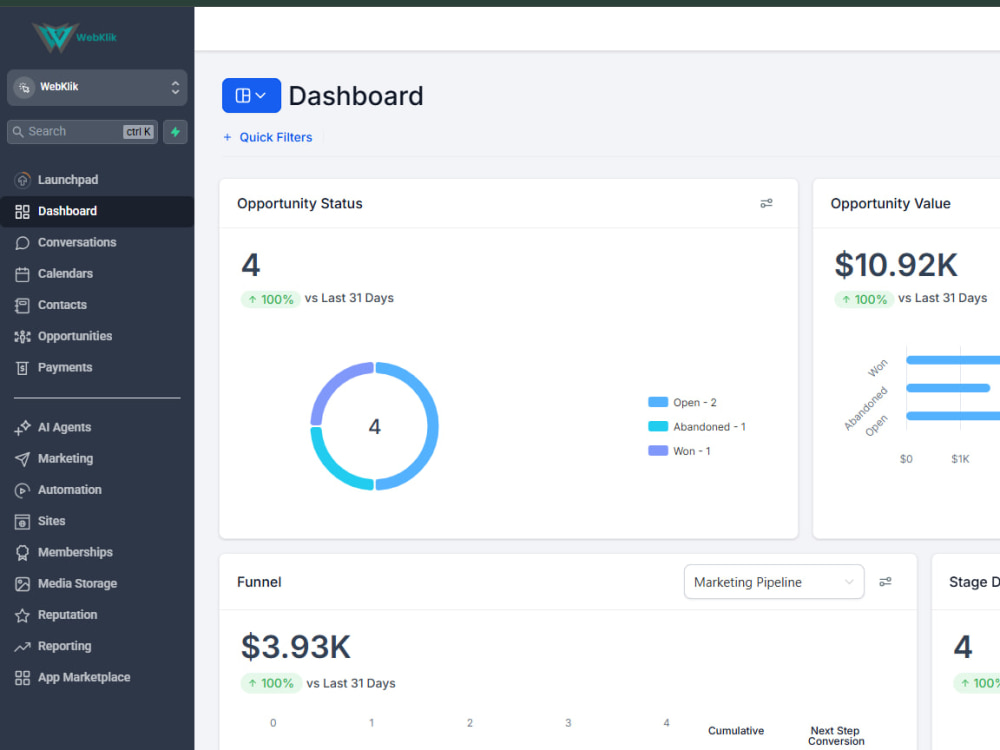1000x750 pixels.
Task: Go to Conversations
Action: (97, 242)
